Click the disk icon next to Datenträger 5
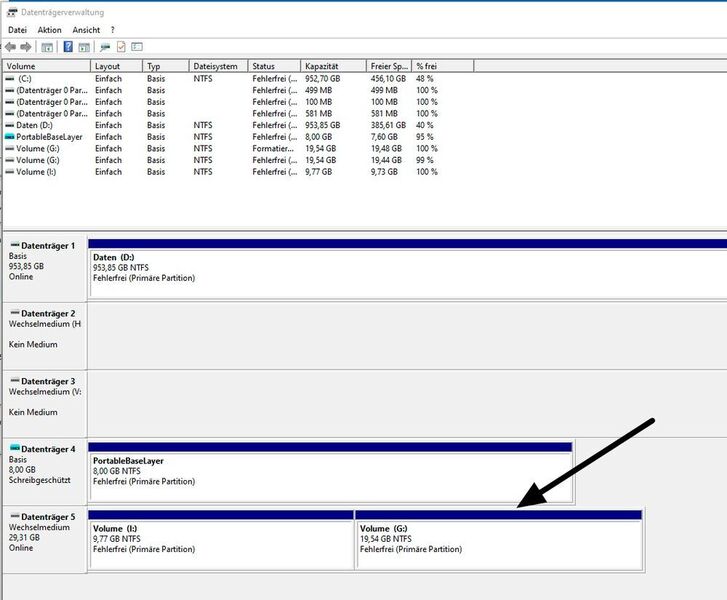Screen dimensions: 727x600 point(15,516)
